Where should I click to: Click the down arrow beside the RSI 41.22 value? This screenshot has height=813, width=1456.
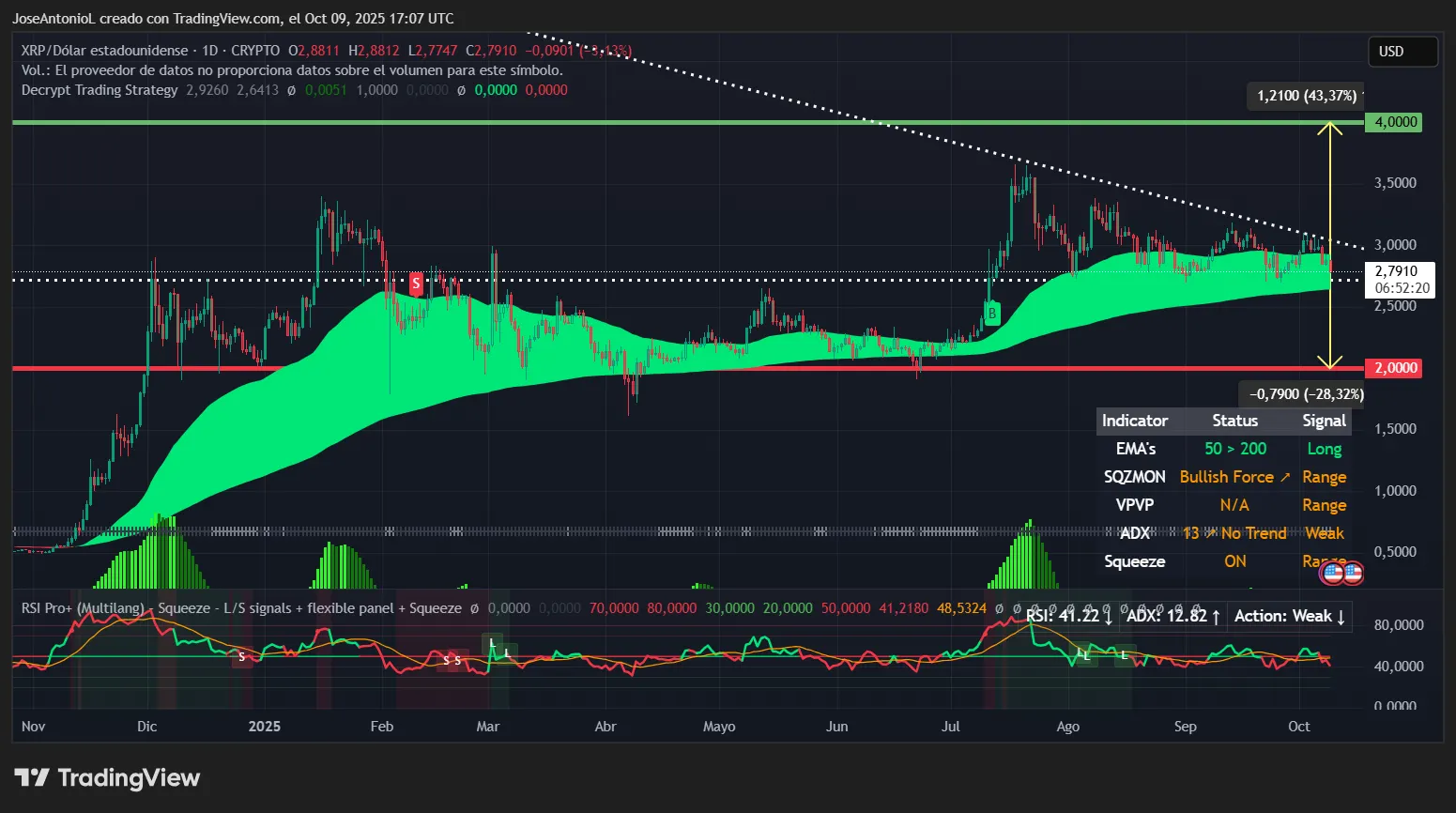pyautogui.click(x=1108, y=617)
